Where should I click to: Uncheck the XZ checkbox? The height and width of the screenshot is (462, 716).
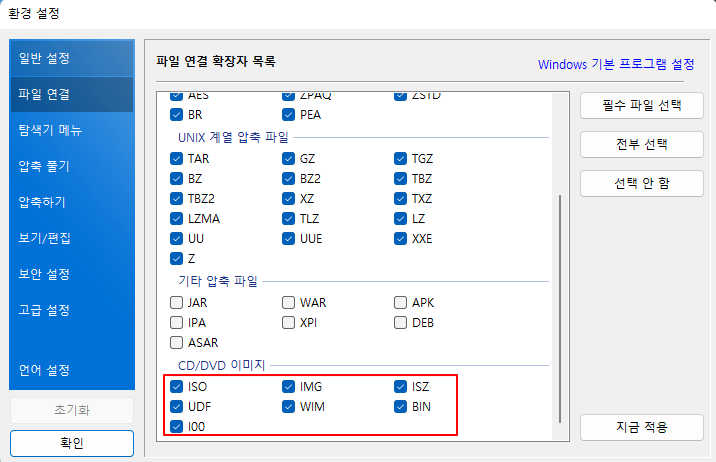point(288,199)
